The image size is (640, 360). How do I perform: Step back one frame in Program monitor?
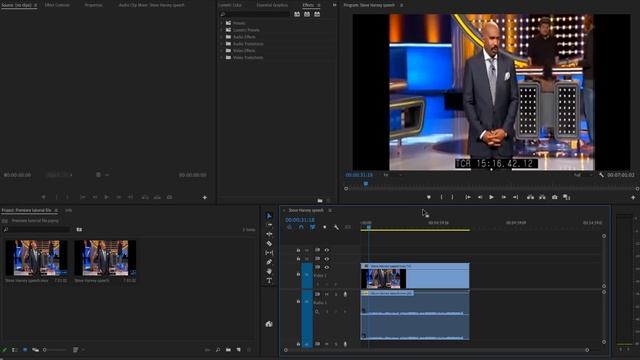[x=480, y=197]
